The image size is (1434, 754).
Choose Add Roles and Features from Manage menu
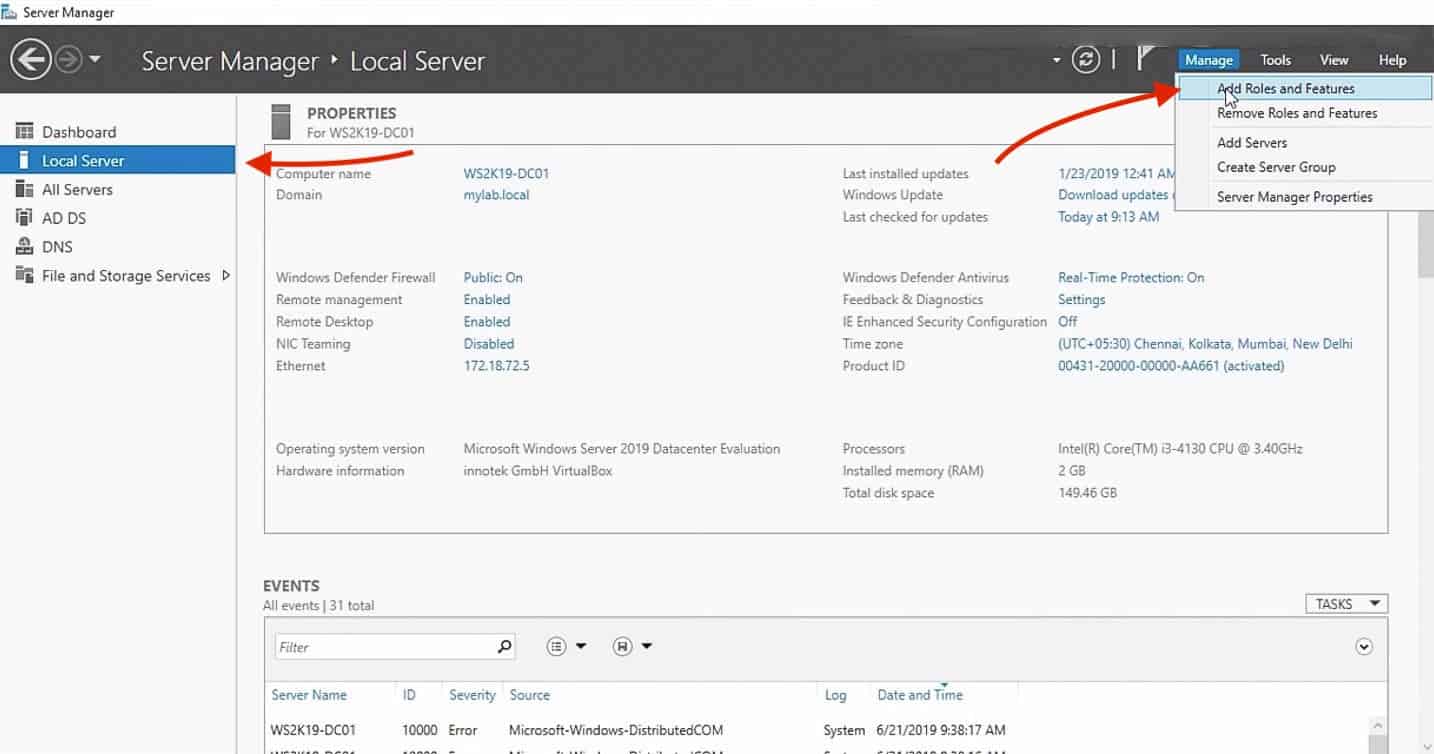[x=1286, y=88]
